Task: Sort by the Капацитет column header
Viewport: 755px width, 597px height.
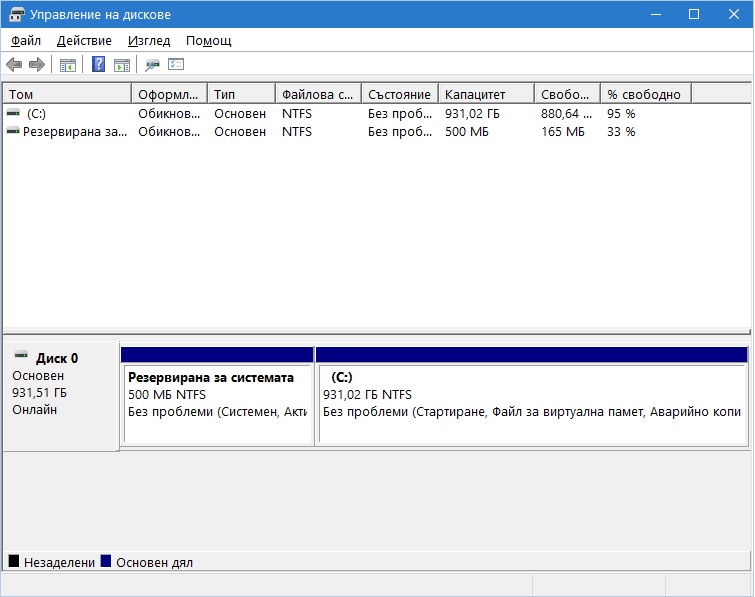Action: (x=486, y=94)
